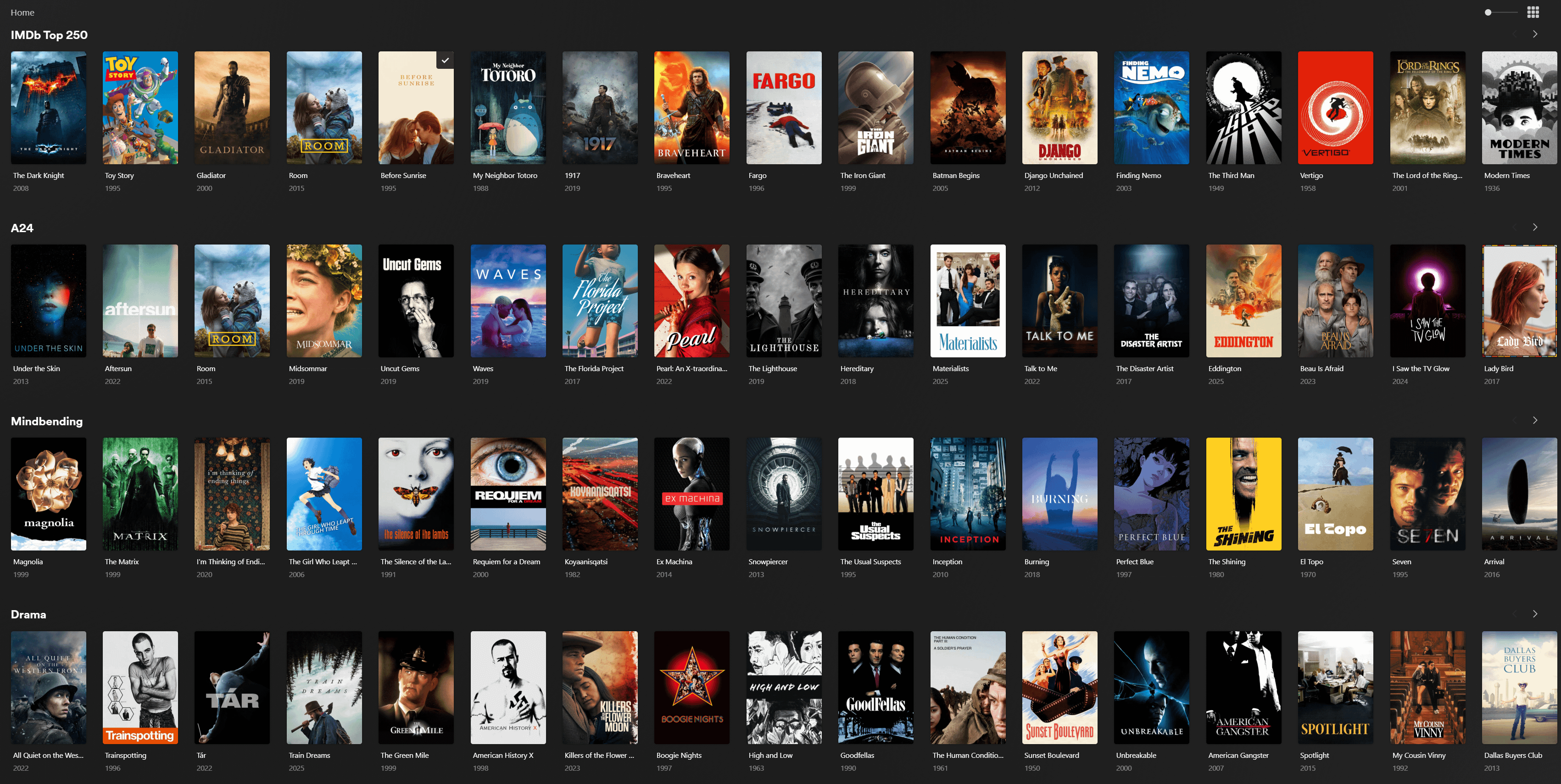Image resolution: width=1561 pixels, height=784 pixels.
Task: Click 'My Cousin Vinny' title text
Action: click(x=1419, y=755)
